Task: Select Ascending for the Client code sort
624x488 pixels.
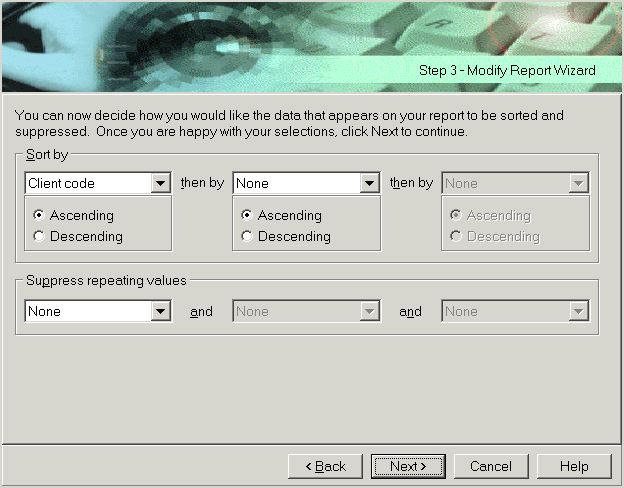Action: coord(40,216)
